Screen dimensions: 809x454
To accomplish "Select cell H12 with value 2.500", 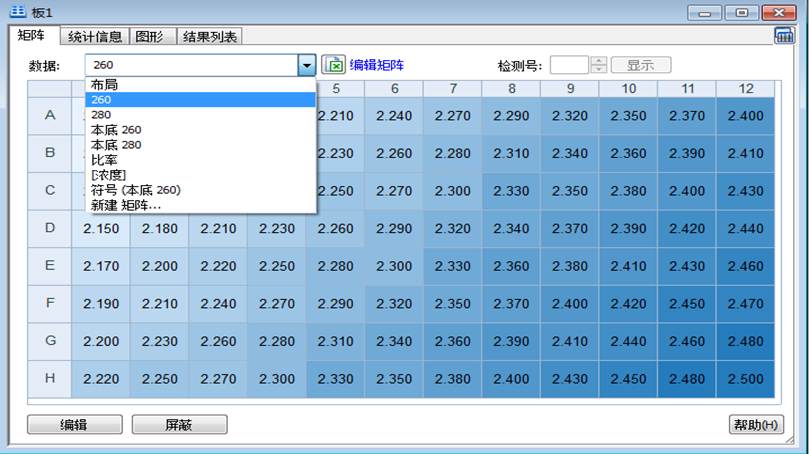I will 745,380.
